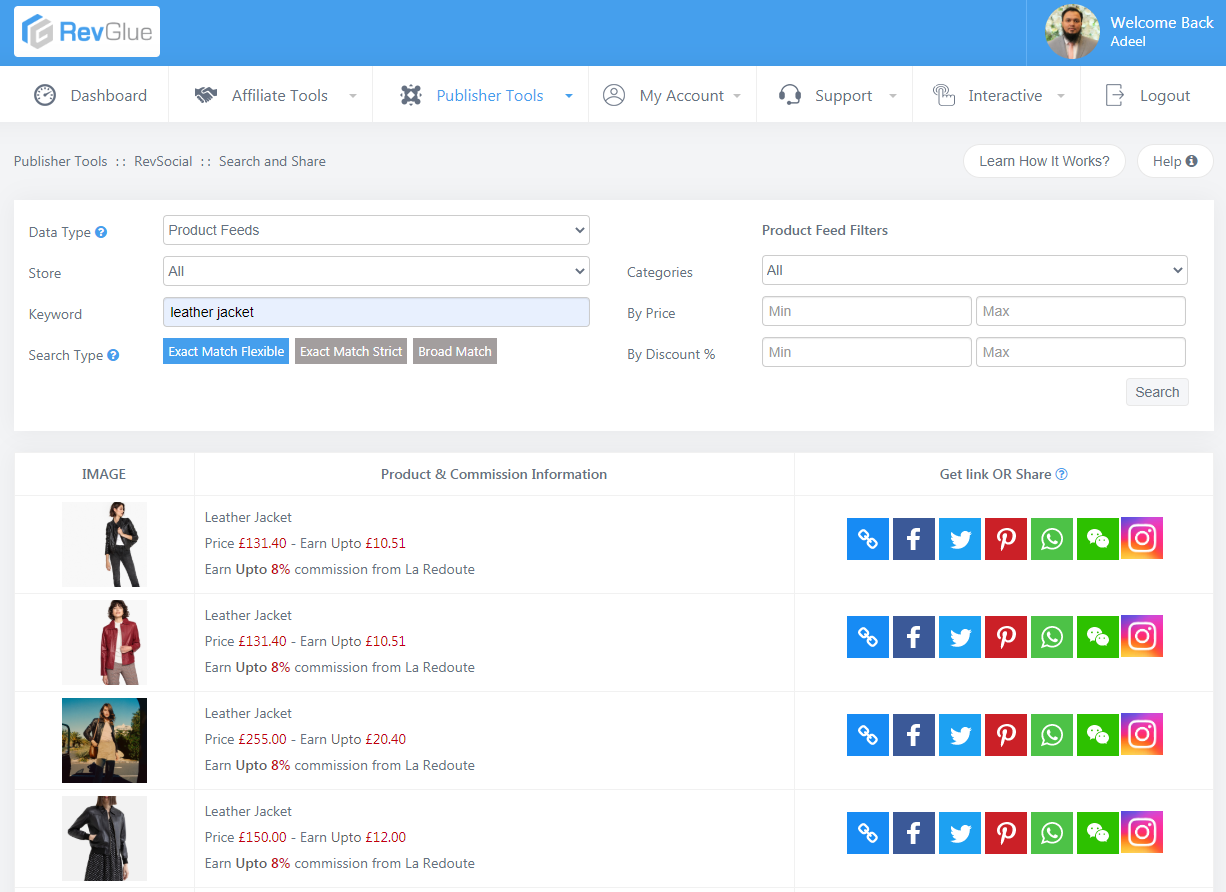Viewport: 1226px width, 892px height.
Task: Click the Instagram icon in first row
Action: tap(1142, 538)
